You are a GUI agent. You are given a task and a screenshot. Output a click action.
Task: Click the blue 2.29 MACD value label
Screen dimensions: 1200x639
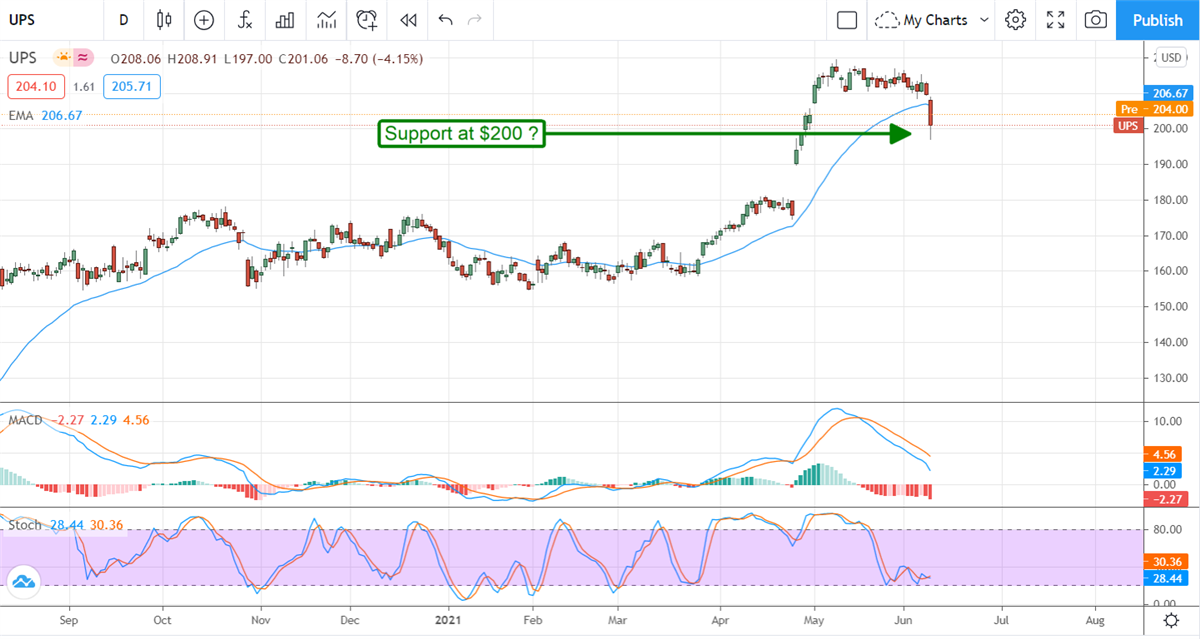tap(1166, 470)
